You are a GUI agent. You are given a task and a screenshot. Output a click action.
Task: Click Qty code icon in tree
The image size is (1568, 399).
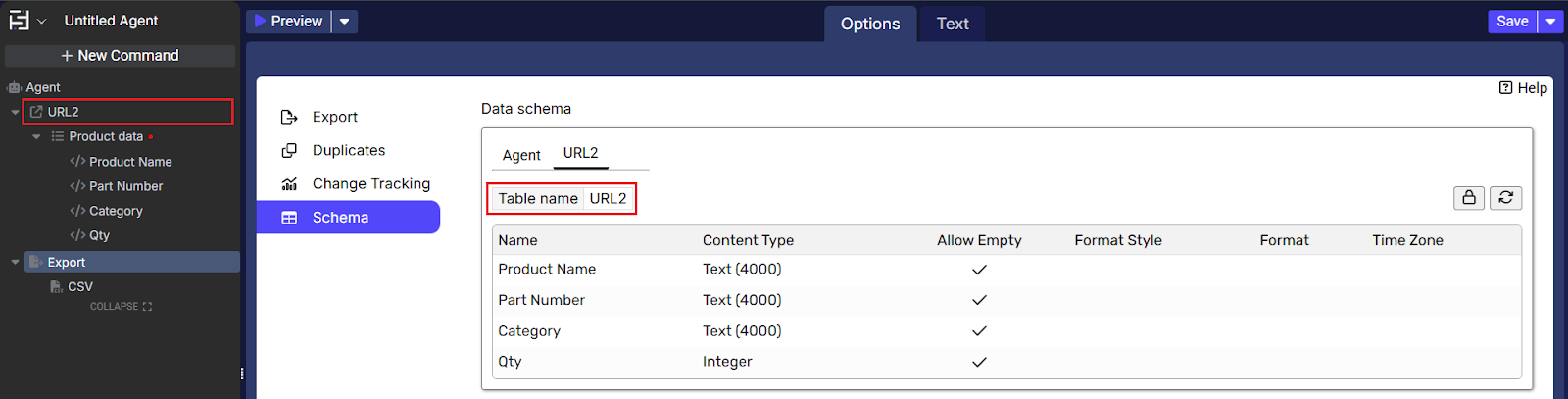77,234
